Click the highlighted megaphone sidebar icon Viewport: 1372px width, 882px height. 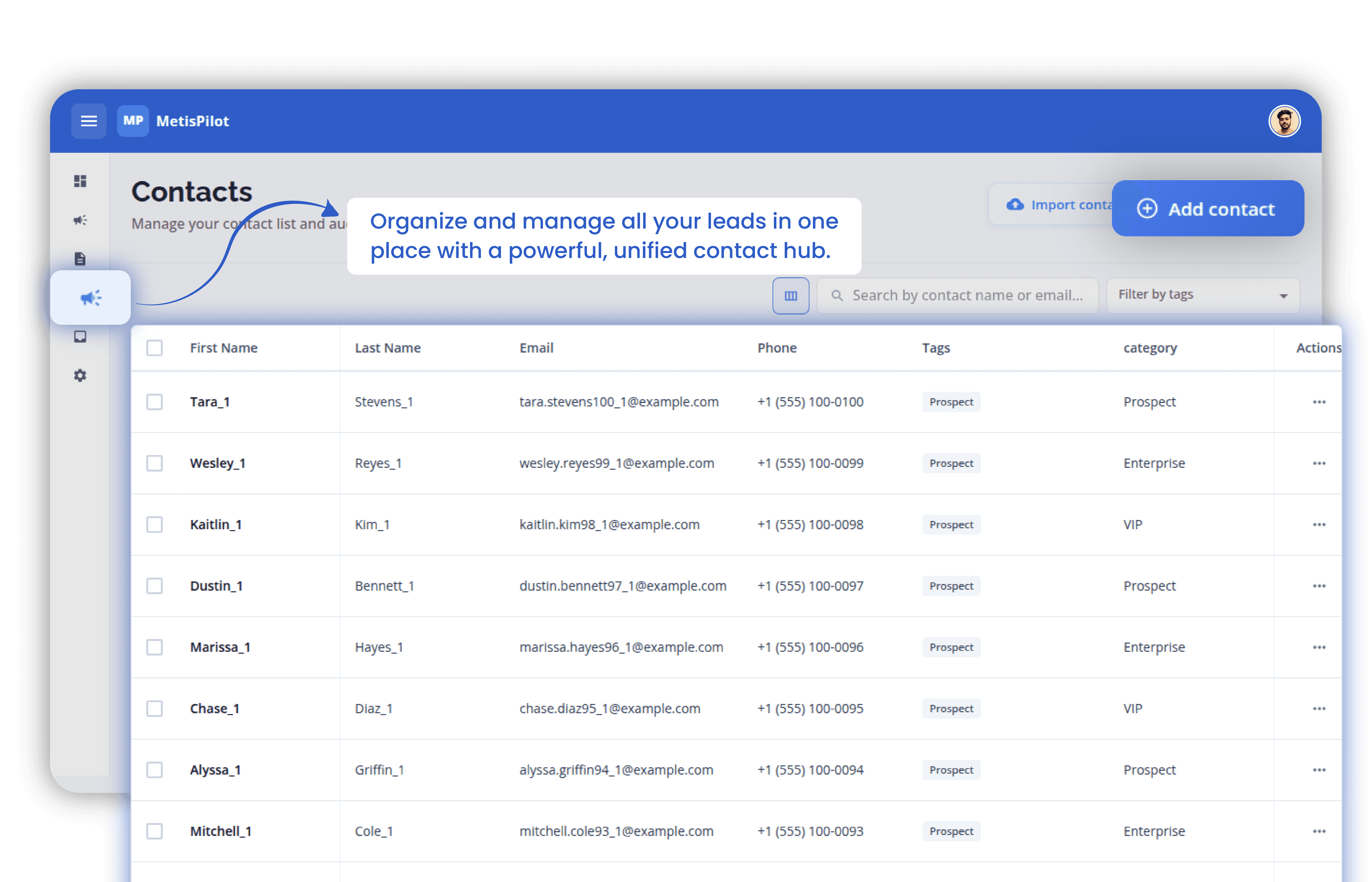90,297
